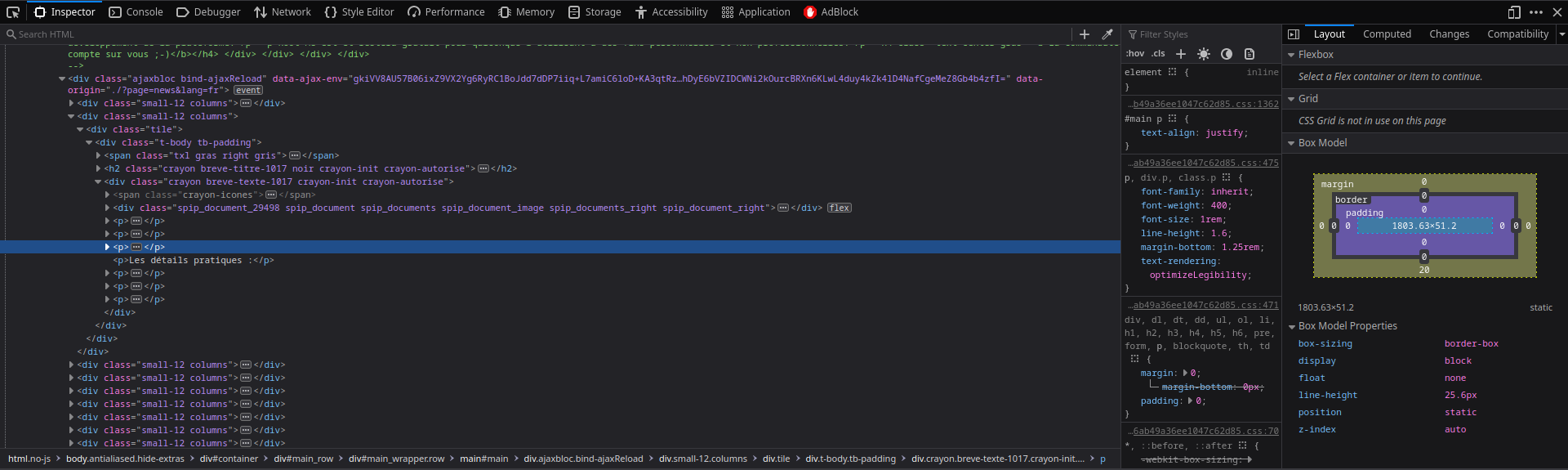Open stylesheet link ending css:1362

[x=1204, y=105]
